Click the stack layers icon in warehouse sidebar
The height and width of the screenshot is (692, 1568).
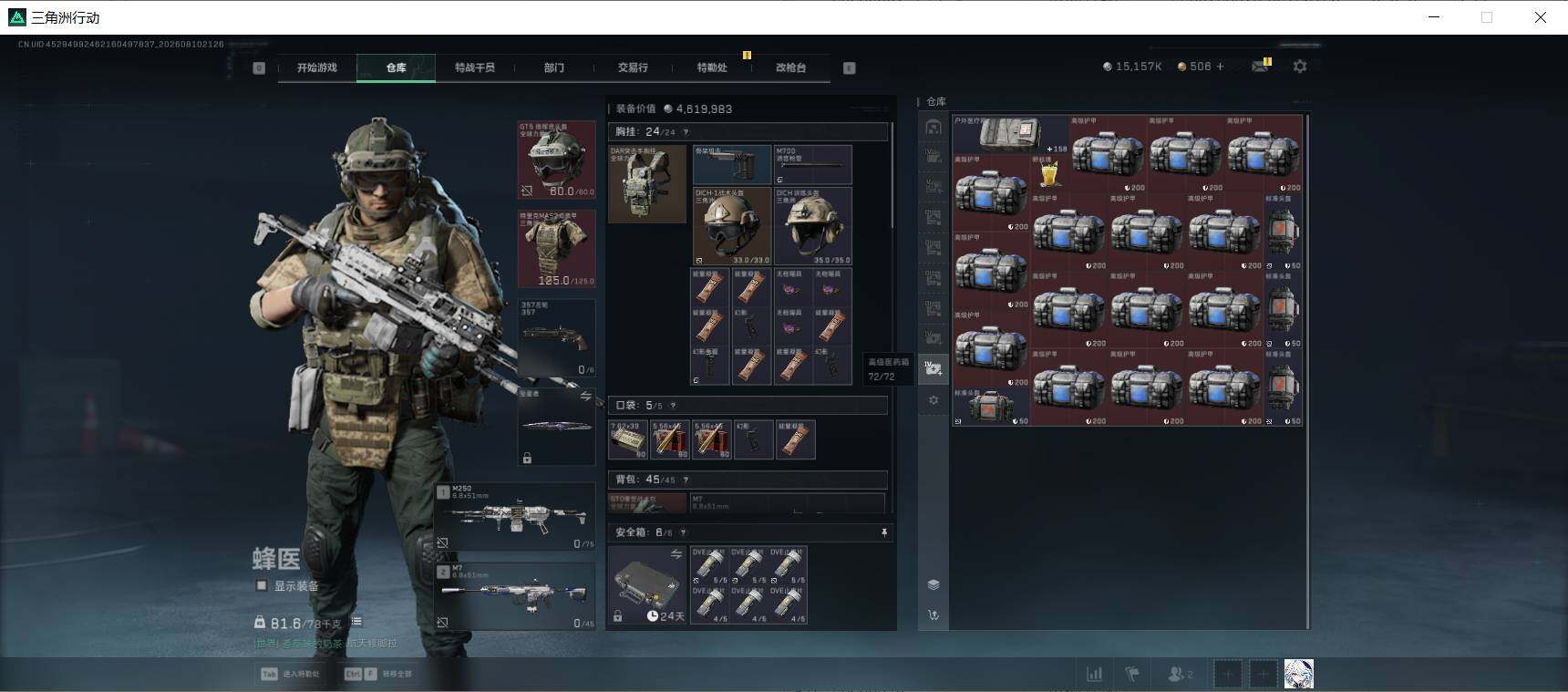(934, 584)
